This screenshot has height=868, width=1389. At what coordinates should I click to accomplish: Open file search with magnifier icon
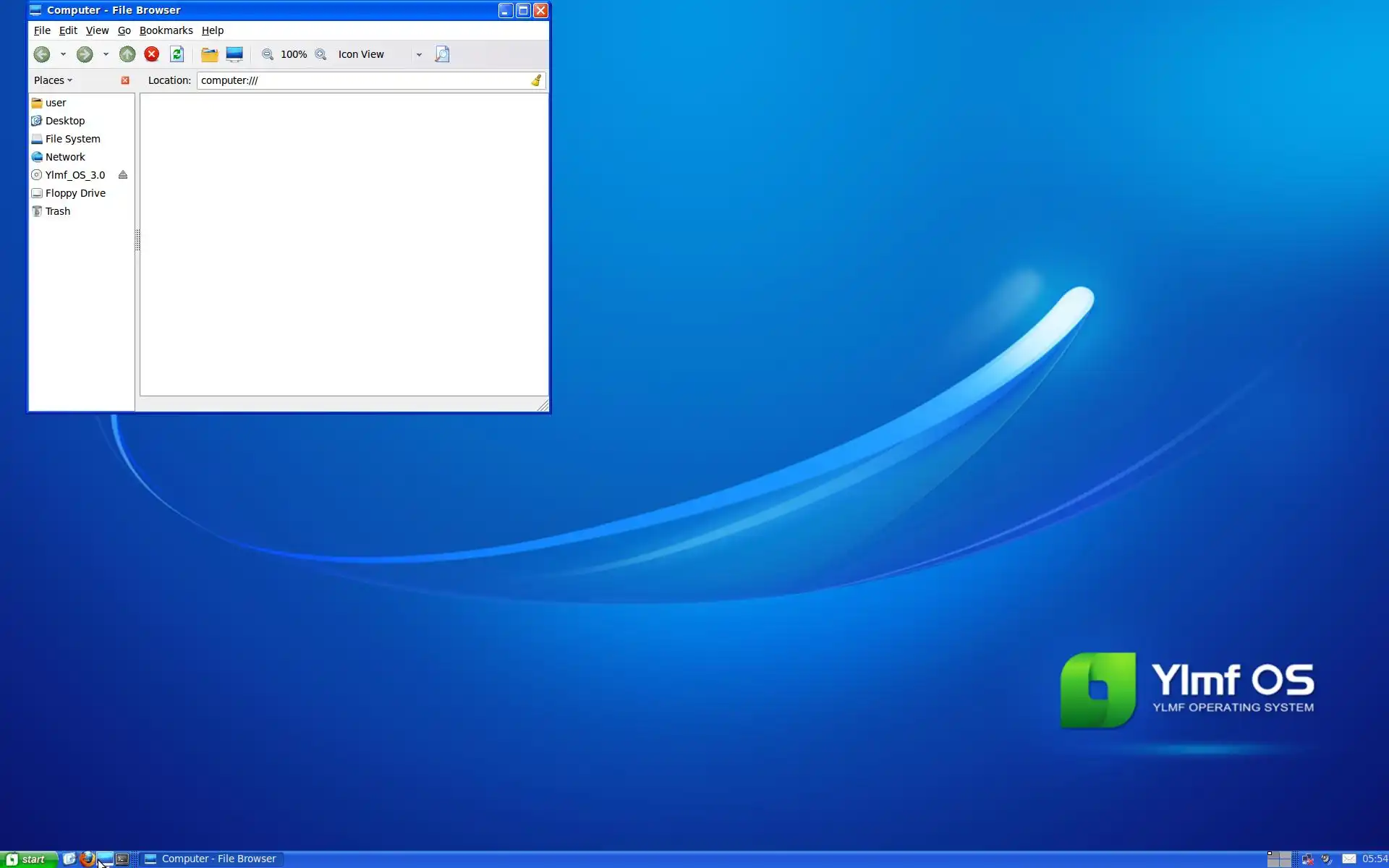442,54
